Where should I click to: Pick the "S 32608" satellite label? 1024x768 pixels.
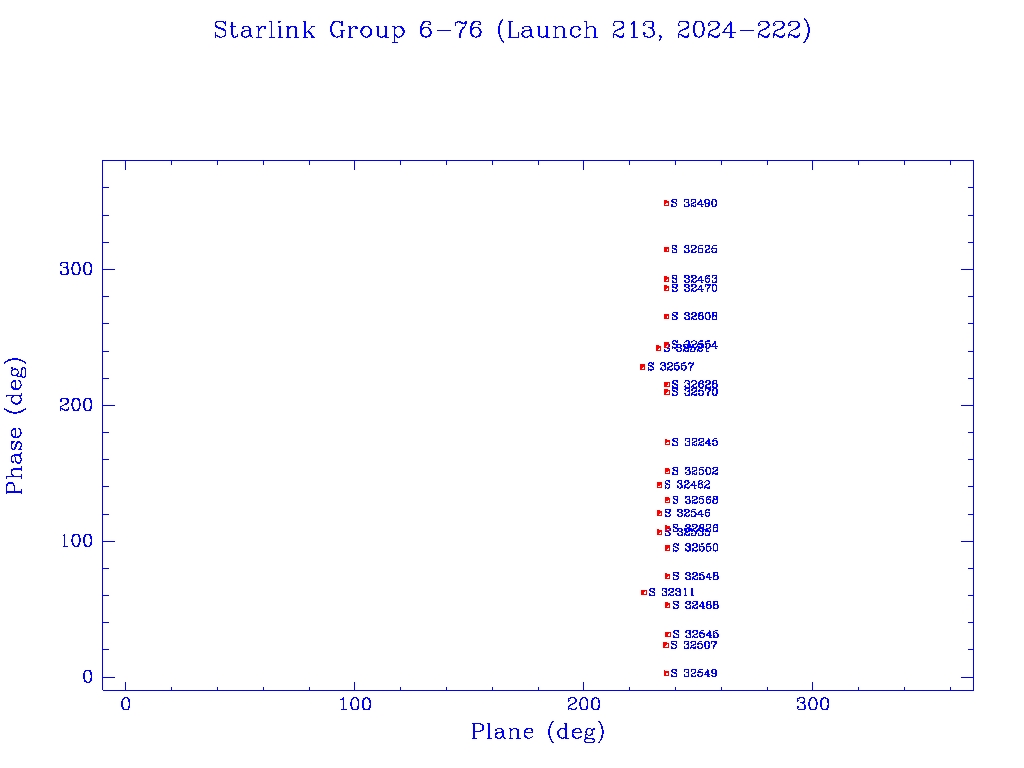coord(694,317)
